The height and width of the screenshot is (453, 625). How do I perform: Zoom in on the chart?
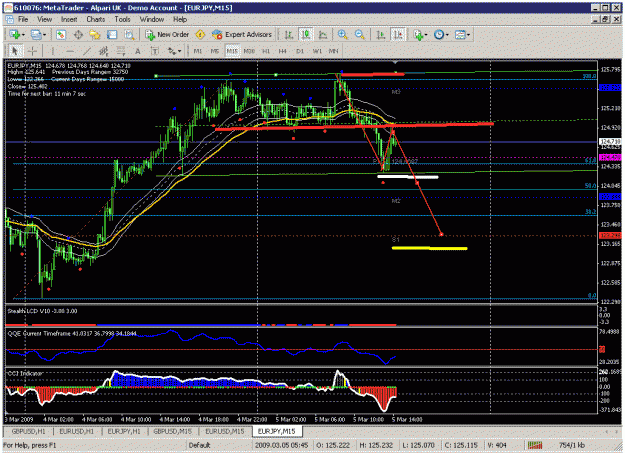[342, 35]
